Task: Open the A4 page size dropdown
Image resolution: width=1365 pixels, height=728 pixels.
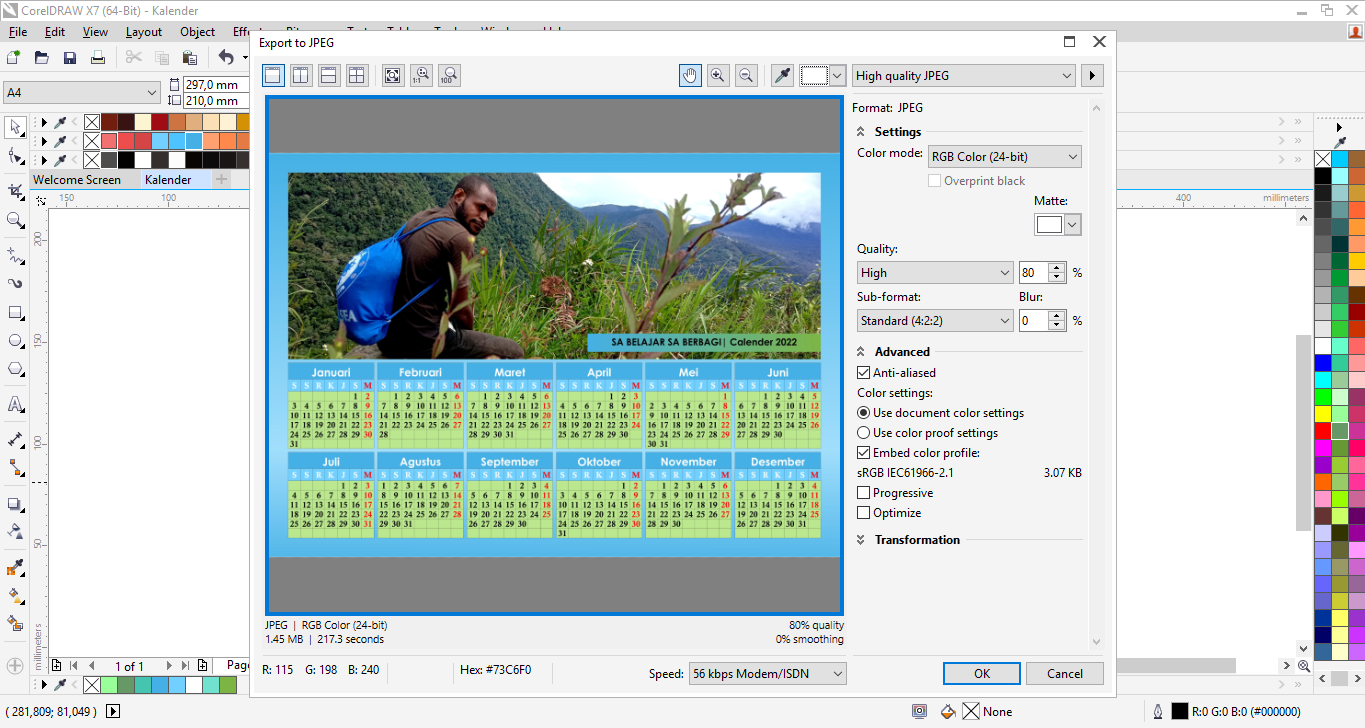Action: [x=81, y=92]
